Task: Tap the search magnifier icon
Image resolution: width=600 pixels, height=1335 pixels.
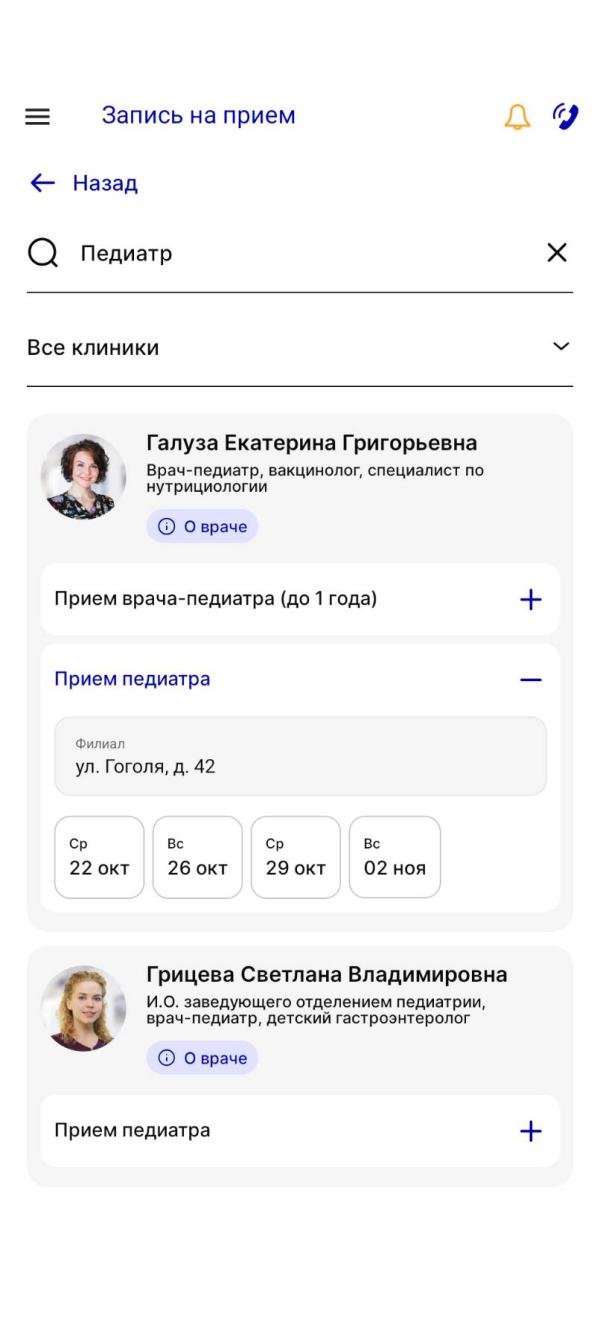Action: tap(43, 254)
